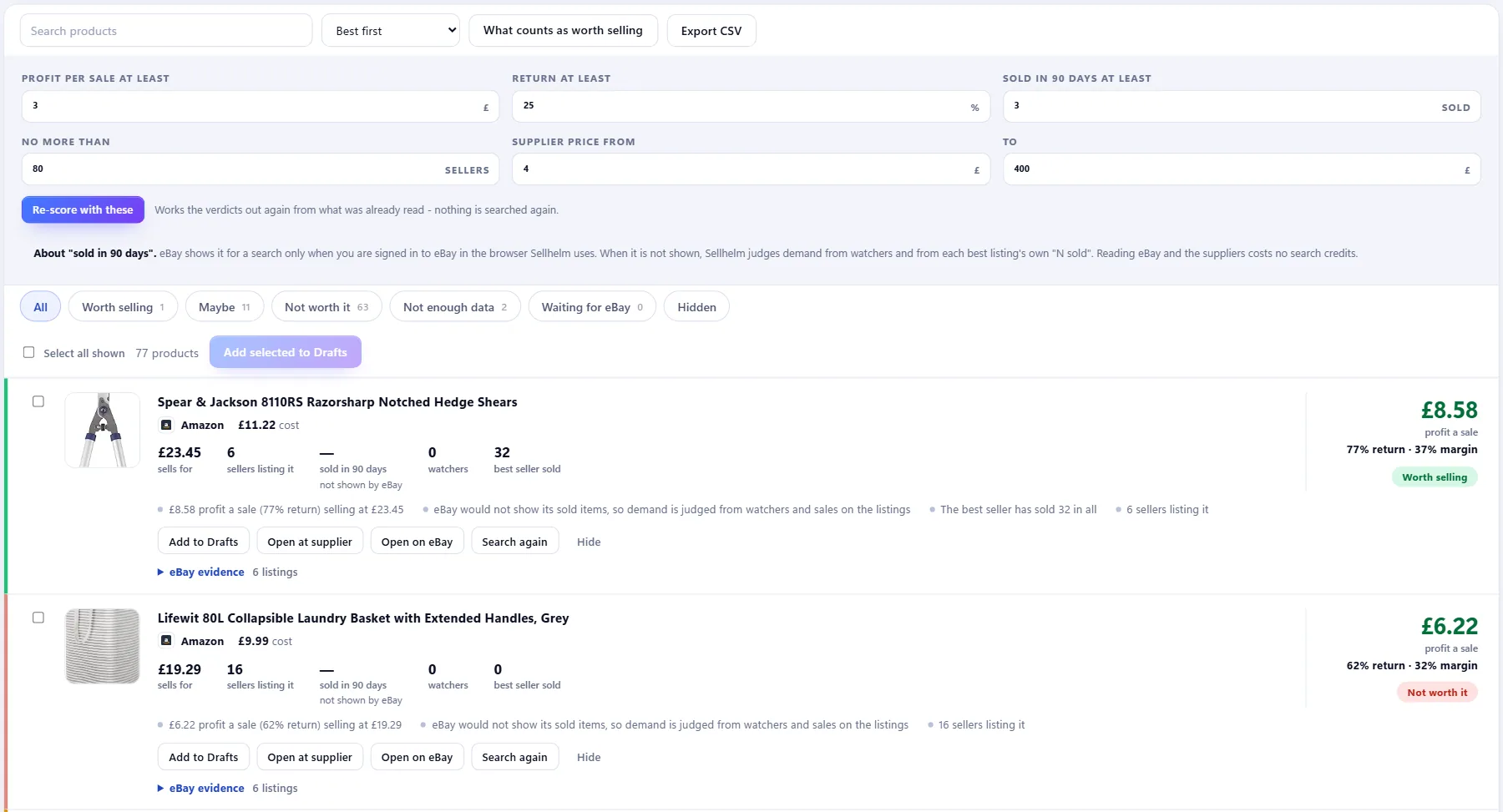Edit the Return at least percent field
Screen dimensions: 1503x812
(751, 106)
